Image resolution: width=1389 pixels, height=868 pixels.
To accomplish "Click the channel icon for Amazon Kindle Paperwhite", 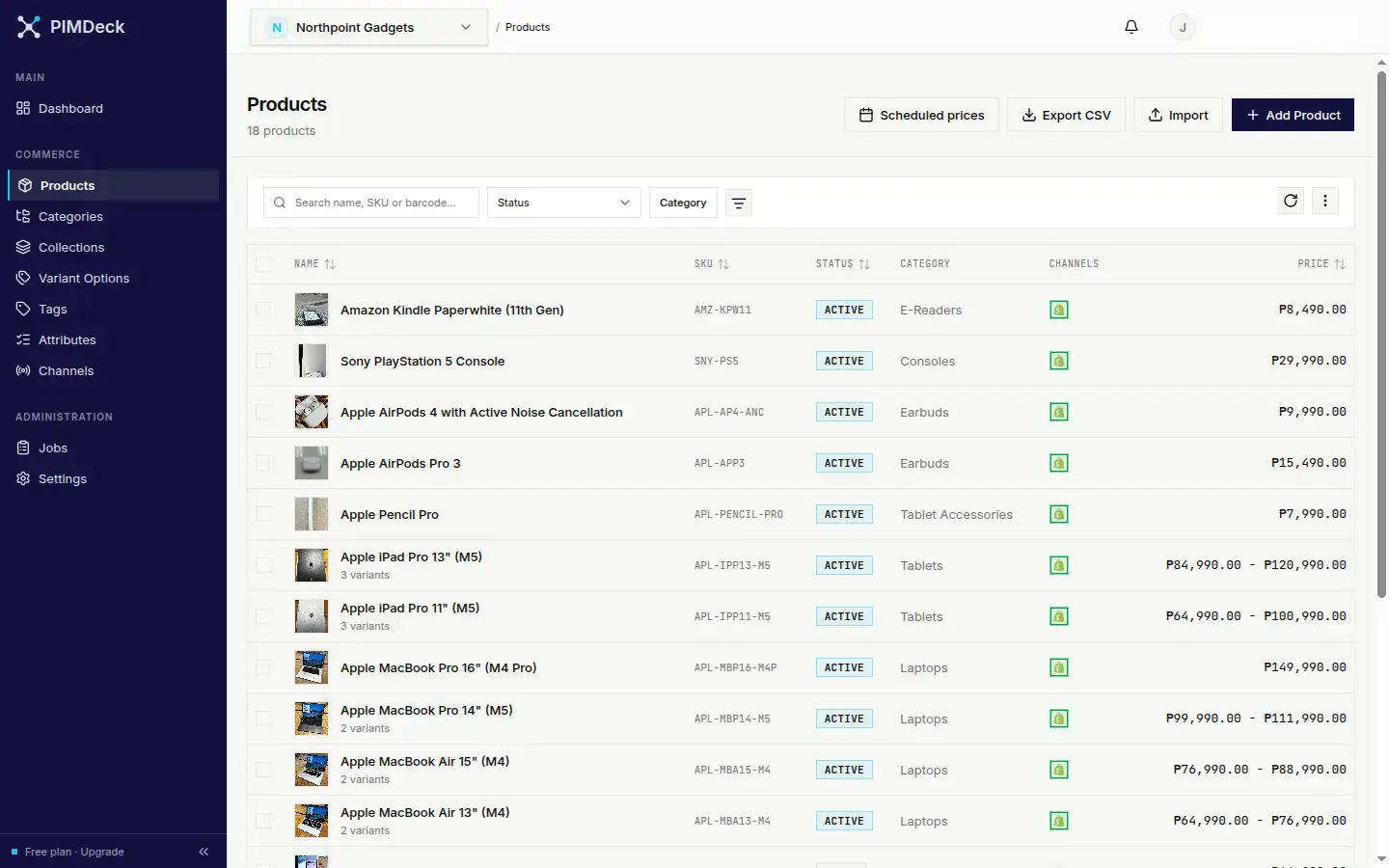I will tap(1059, 310).
